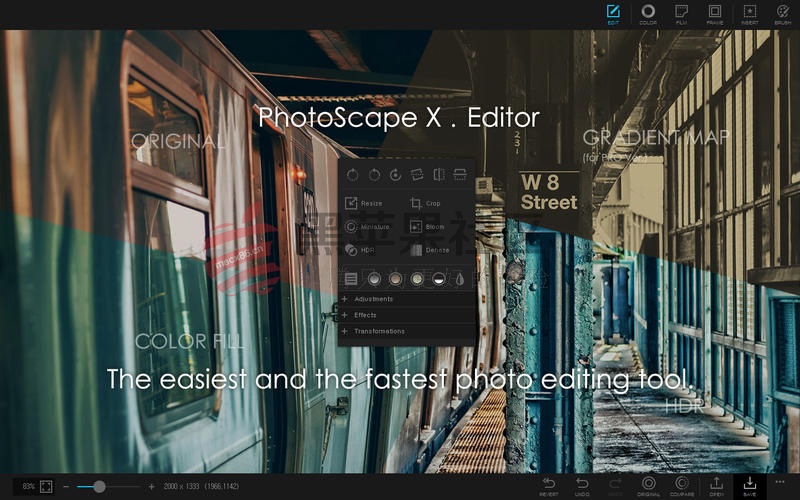
Task: Click the 83% zoom percentage
Action: [28, 487]
